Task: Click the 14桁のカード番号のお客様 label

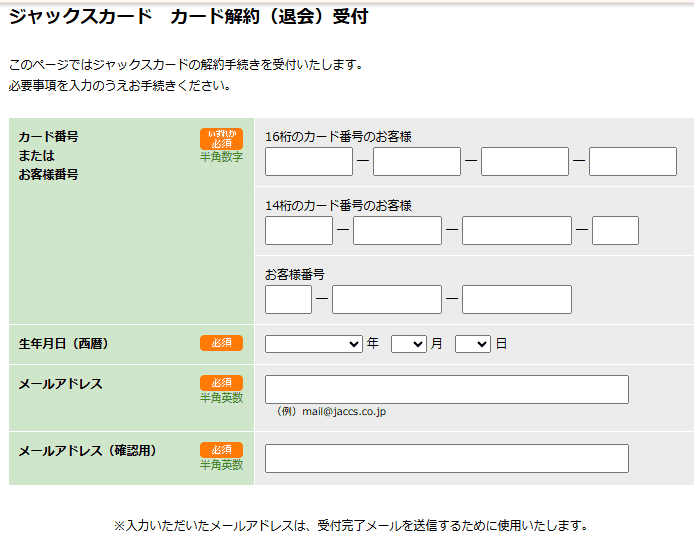Action: [x=338, y=206]
